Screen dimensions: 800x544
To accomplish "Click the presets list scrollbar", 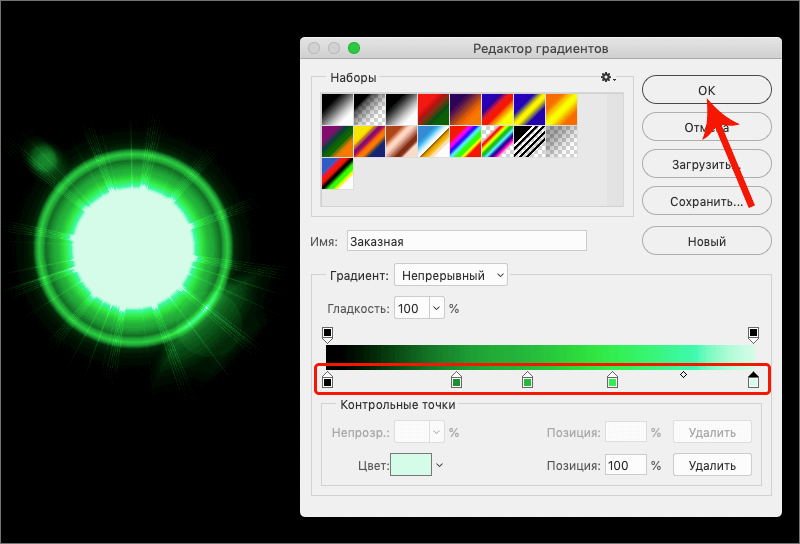I will [615, 150].
